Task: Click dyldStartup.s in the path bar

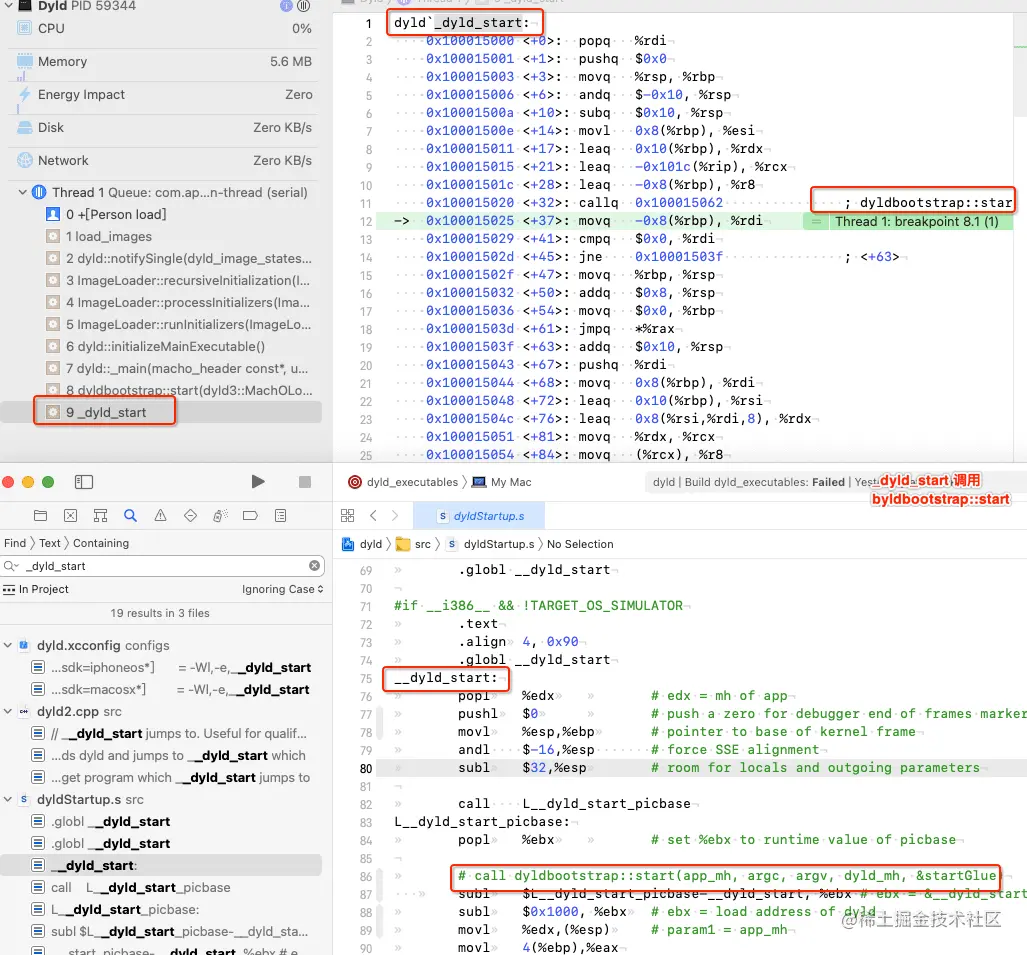Action: click(491, 544)
